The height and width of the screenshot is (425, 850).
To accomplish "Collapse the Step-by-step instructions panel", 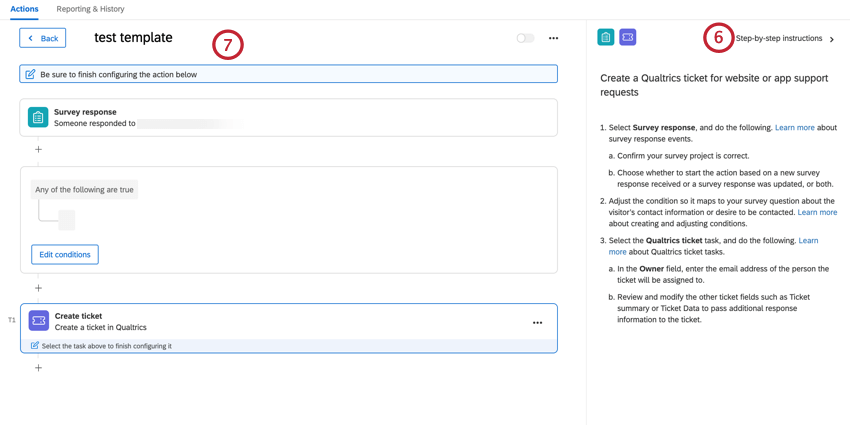I will coord(832,39).
